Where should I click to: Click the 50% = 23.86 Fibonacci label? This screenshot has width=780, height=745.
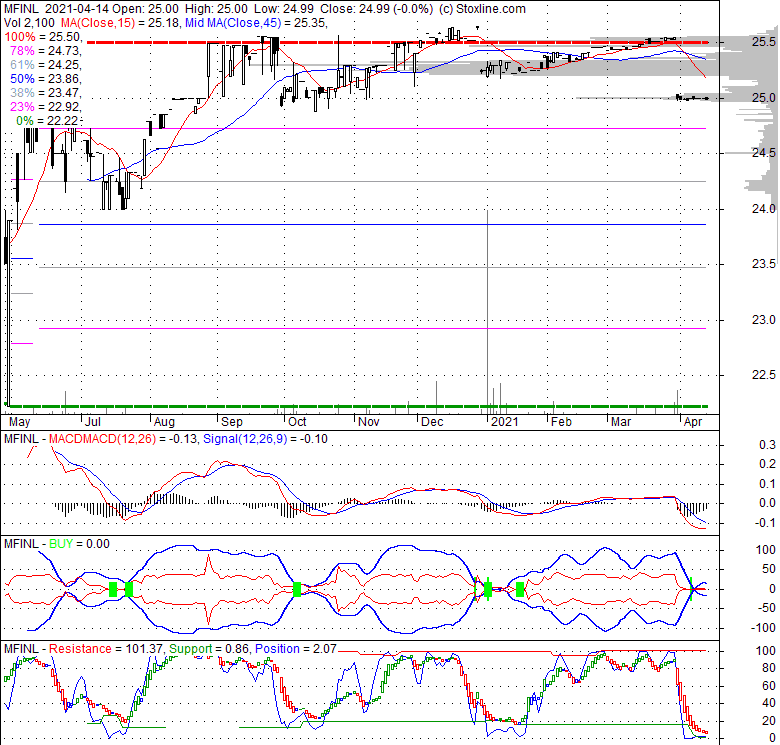point(45,79)
